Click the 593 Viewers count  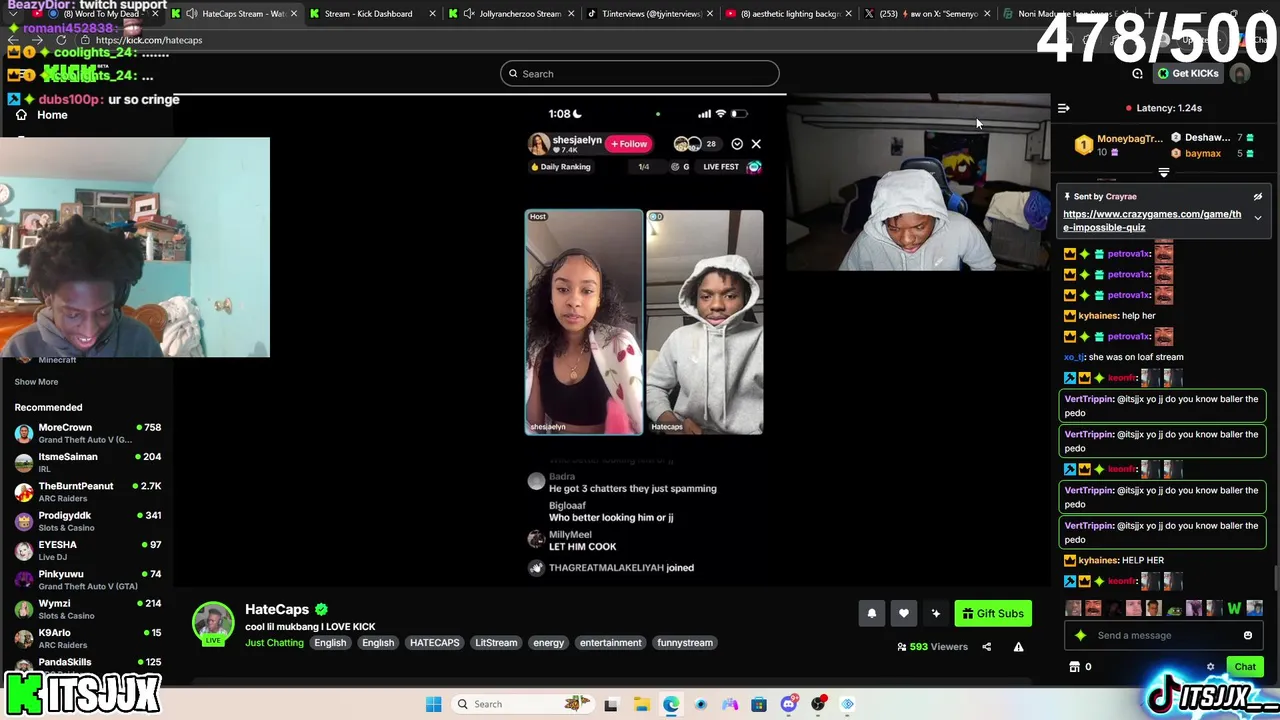click(932, 647)
